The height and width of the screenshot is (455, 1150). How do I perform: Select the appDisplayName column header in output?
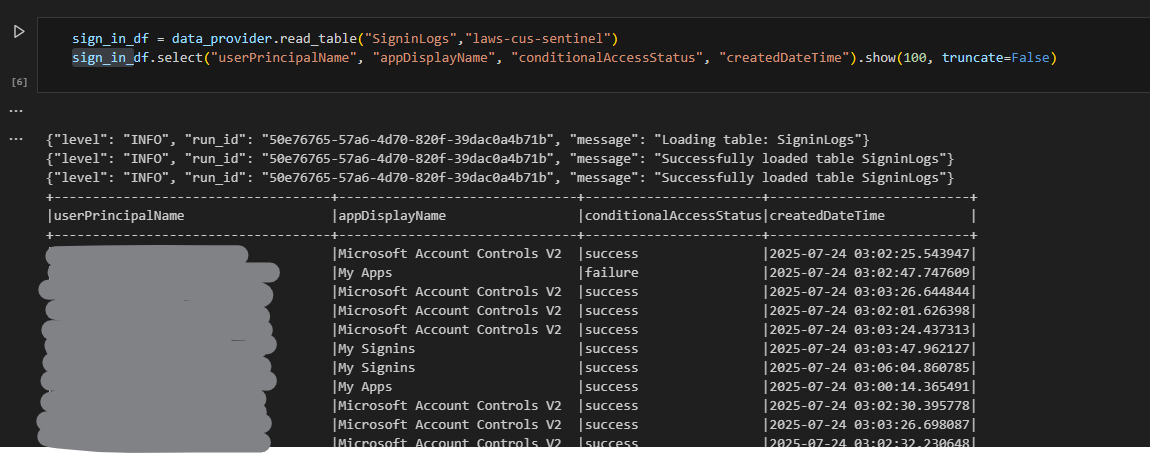pyautogui.click(x=391, y=215)
